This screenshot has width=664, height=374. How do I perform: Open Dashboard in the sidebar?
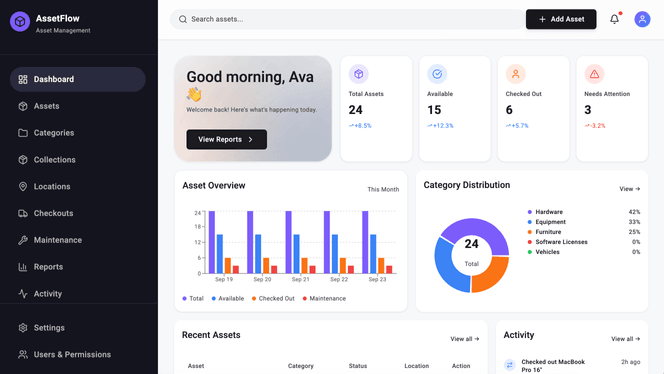point(77,79)
